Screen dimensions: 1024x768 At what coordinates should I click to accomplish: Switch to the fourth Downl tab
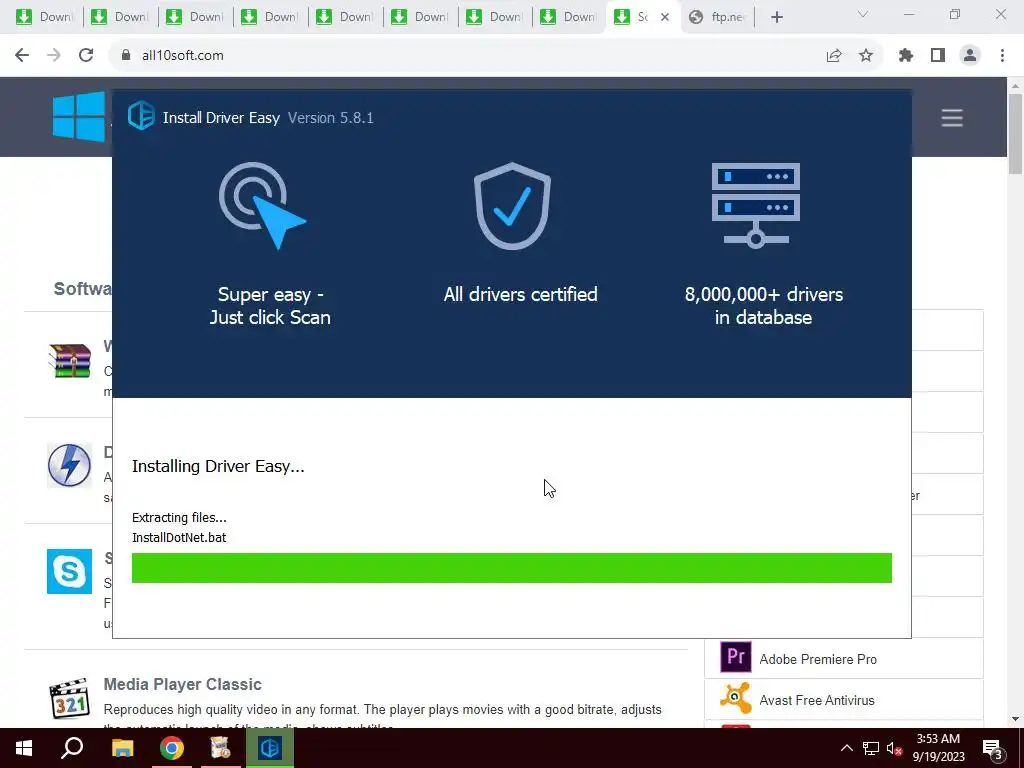pyautogui.click(x=270, y=17)
